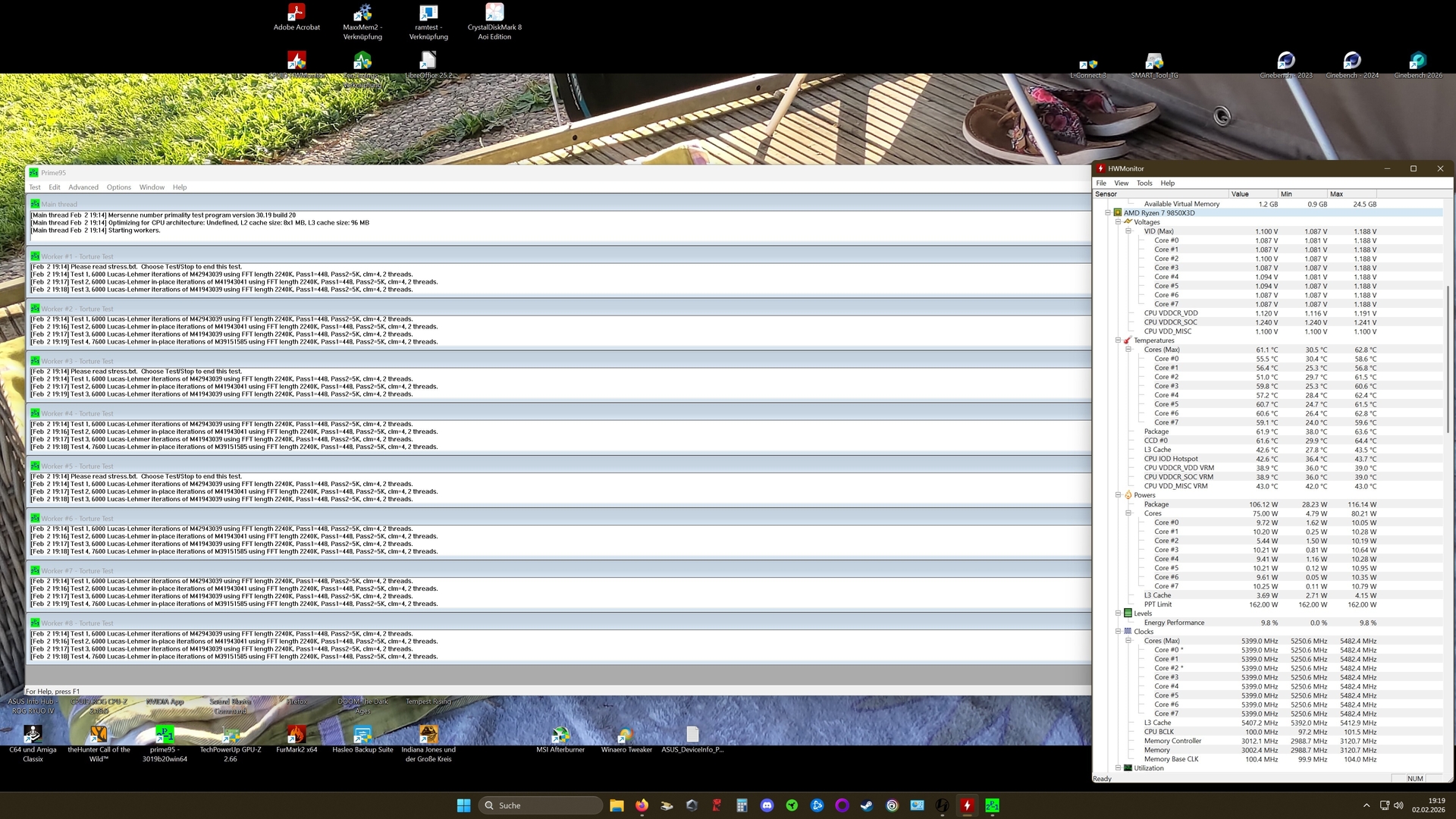Open TechPowerUp GPU-Z shortcut icon
Screen dimensions: 1456x819
click(231, 734)
